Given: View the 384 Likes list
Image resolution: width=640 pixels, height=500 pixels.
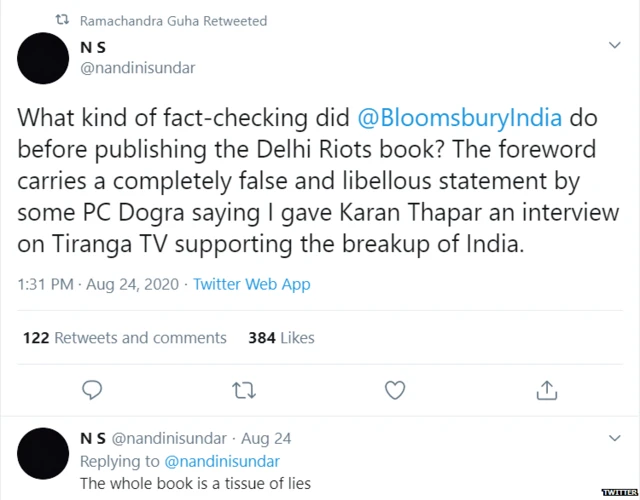Looking at the screenshot, I should coord(281,338).
